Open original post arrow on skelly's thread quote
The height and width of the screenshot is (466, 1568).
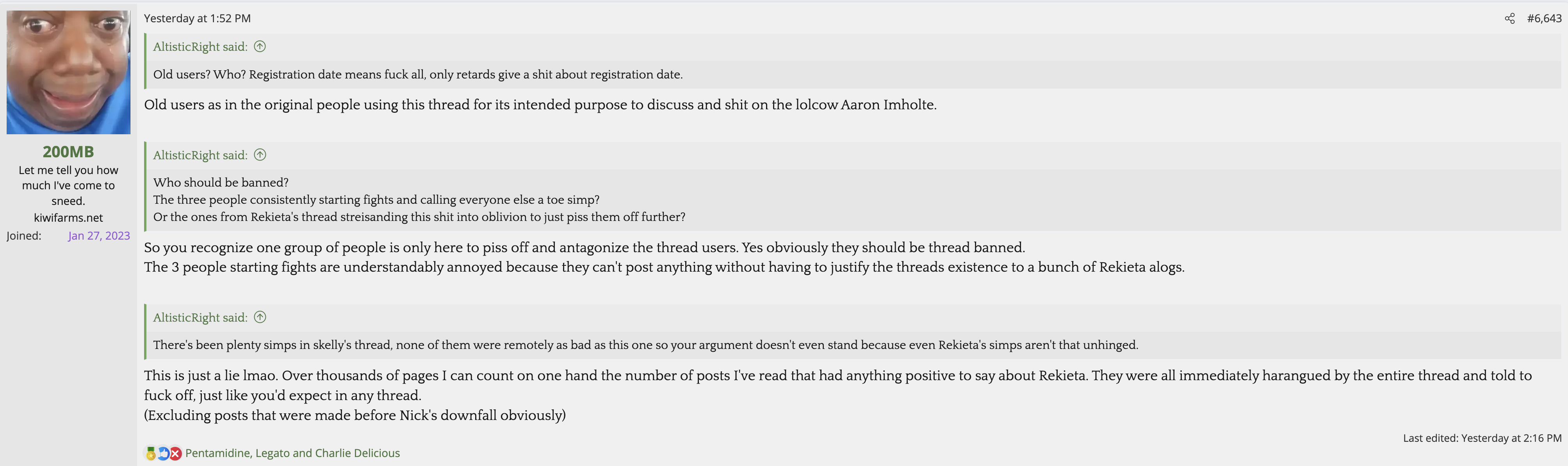(x=260, y=318)
